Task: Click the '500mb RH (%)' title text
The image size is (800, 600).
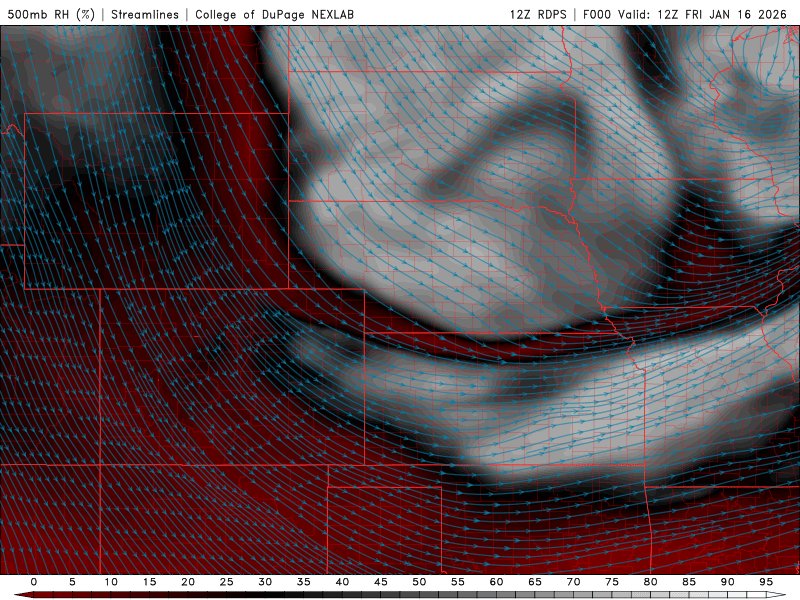Action: pyautogui.click(x=51, y=14)
